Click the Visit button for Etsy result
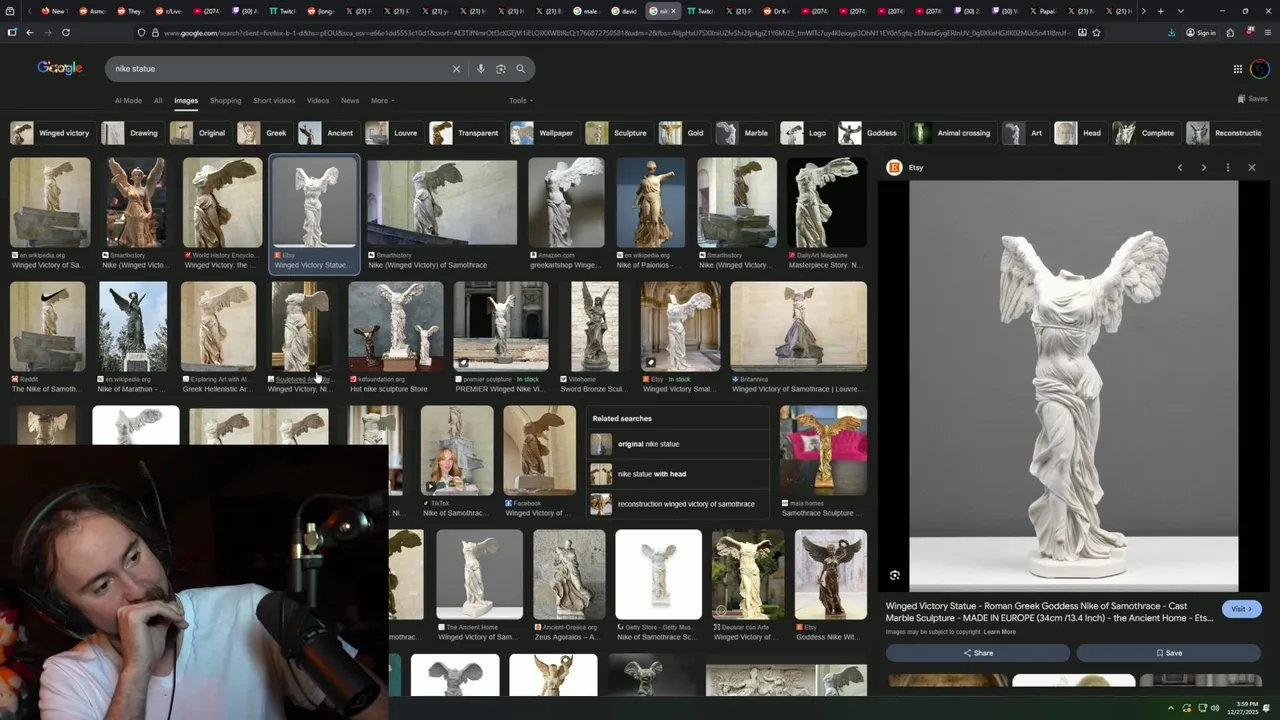The height and width of the screenshot is (720, 1280). coord(1241,609)
